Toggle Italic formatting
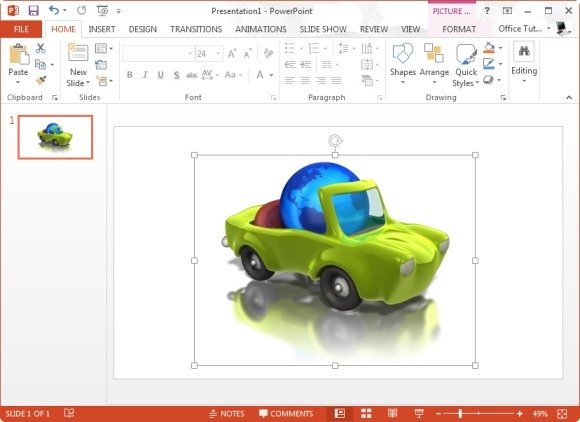The image size is (580, 422). [x=145, y=75]
